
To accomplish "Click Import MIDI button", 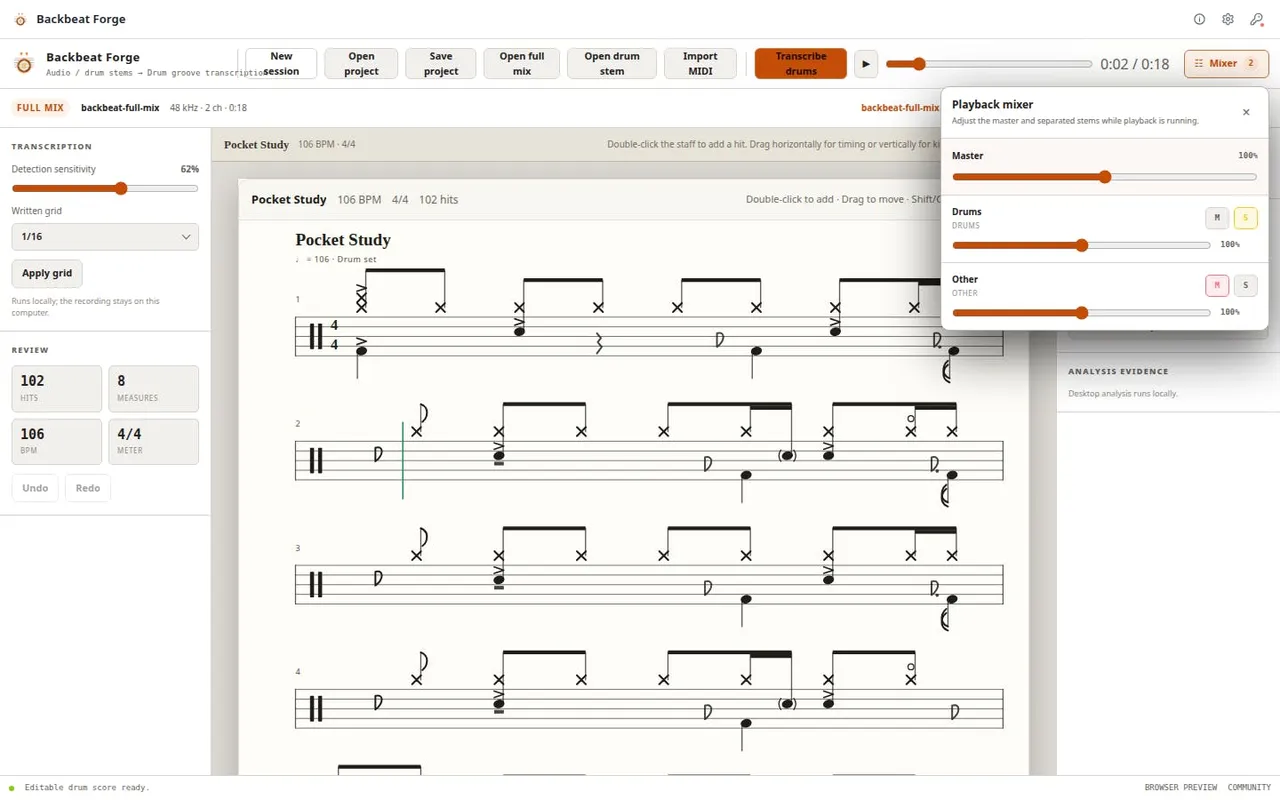I will pyautogui.click(x=700, y=64).
